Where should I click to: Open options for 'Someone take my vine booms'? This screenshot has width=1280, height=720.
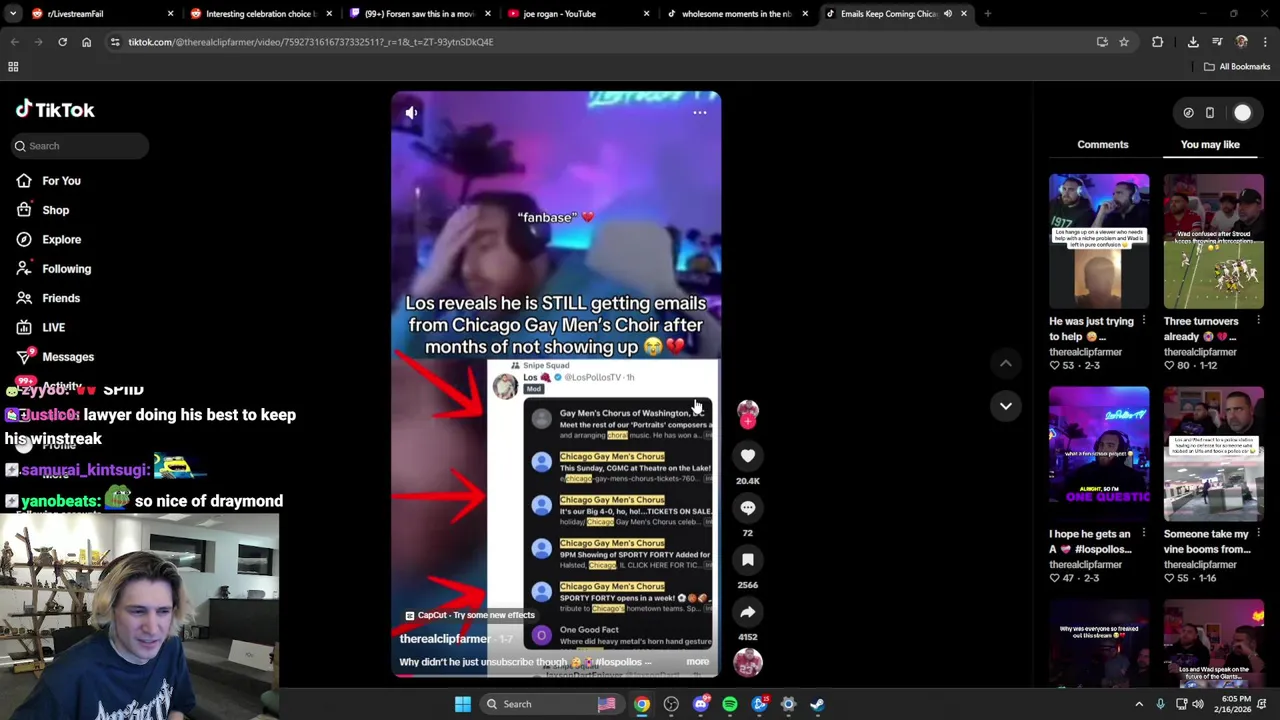pyautogui.click(x=1258, y=534)
